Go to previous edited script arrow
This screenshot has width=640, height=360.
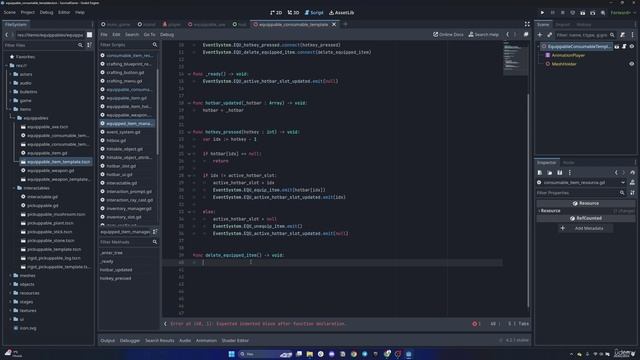pos(508,35)
